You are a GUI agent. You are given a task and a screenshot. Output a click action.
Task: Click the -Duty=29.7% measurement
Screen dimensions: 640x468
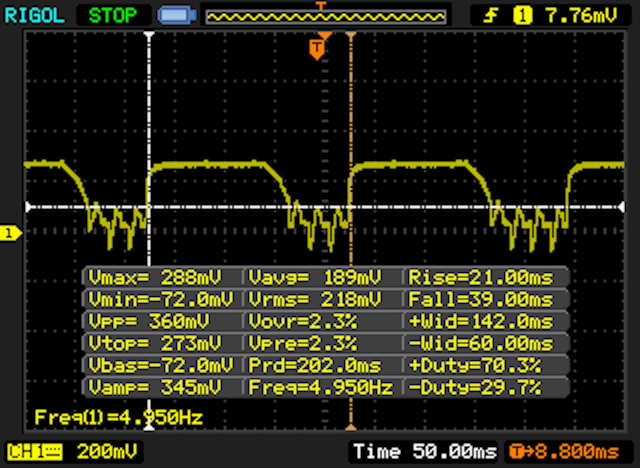pos(475,387)
